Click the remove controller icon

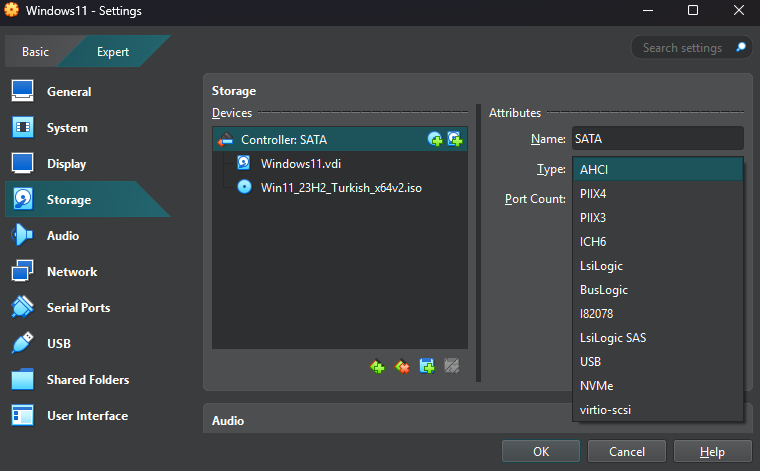[x=402, y=366]
